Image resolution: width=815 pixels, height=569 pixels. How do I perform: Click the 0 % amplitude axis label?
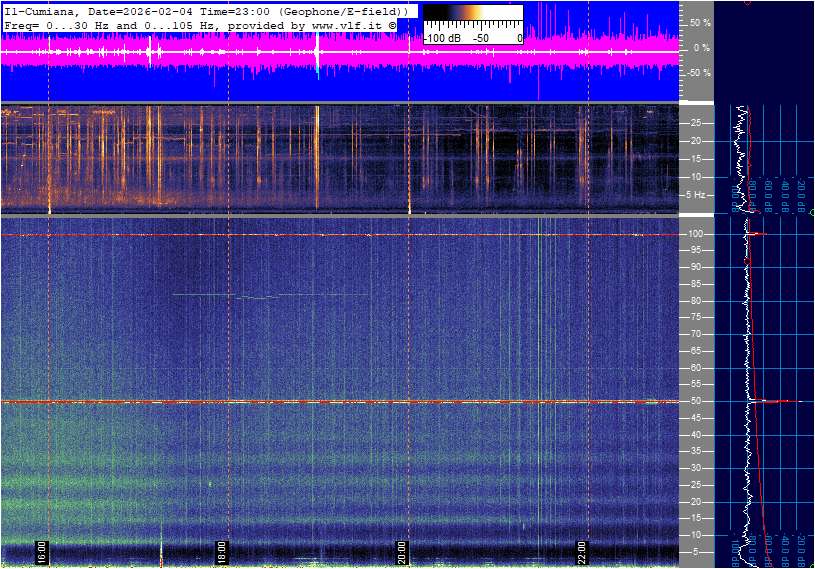point(701,47)
